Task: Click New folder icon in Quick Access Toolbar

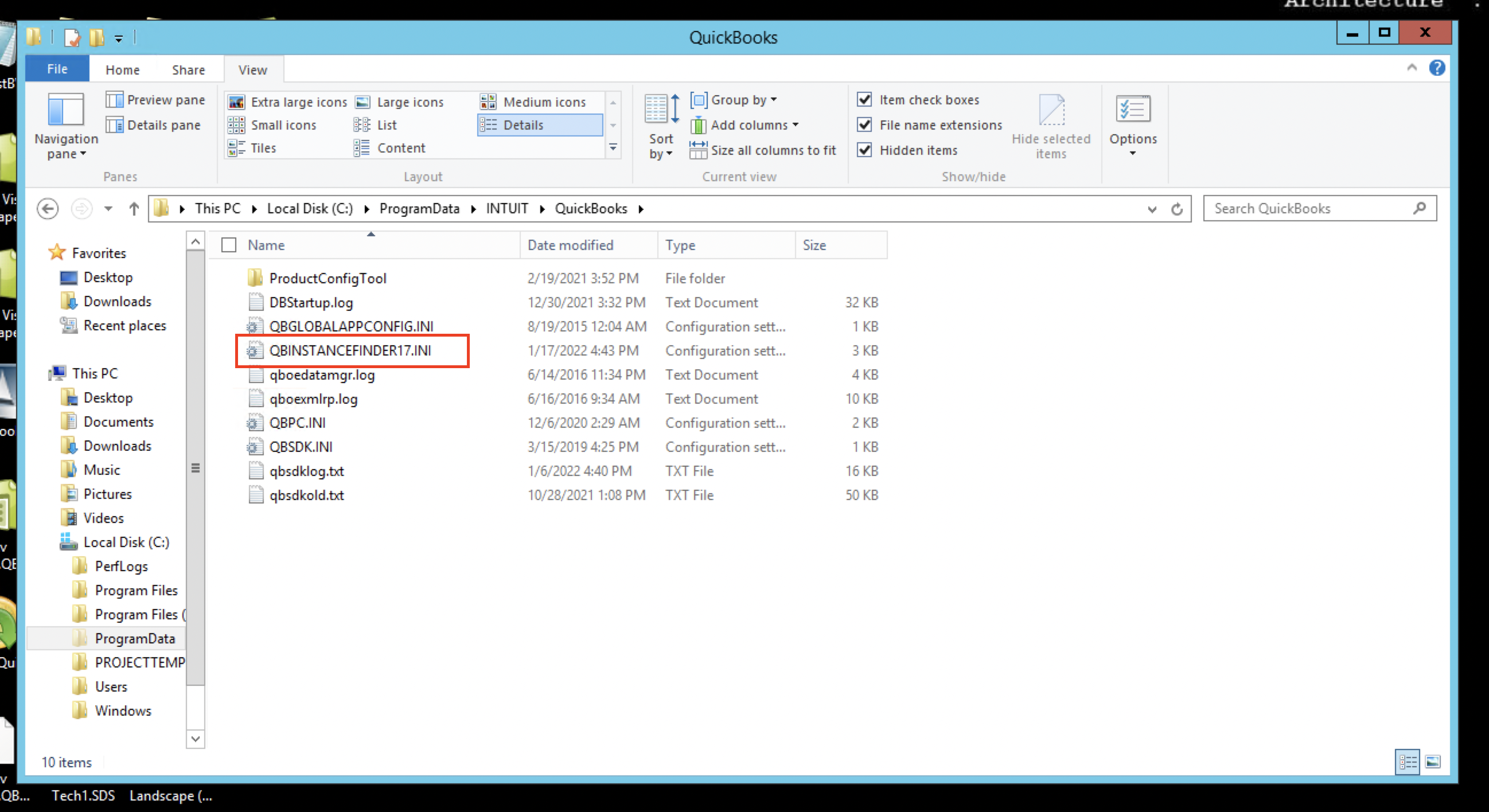Action: (96, 38)
